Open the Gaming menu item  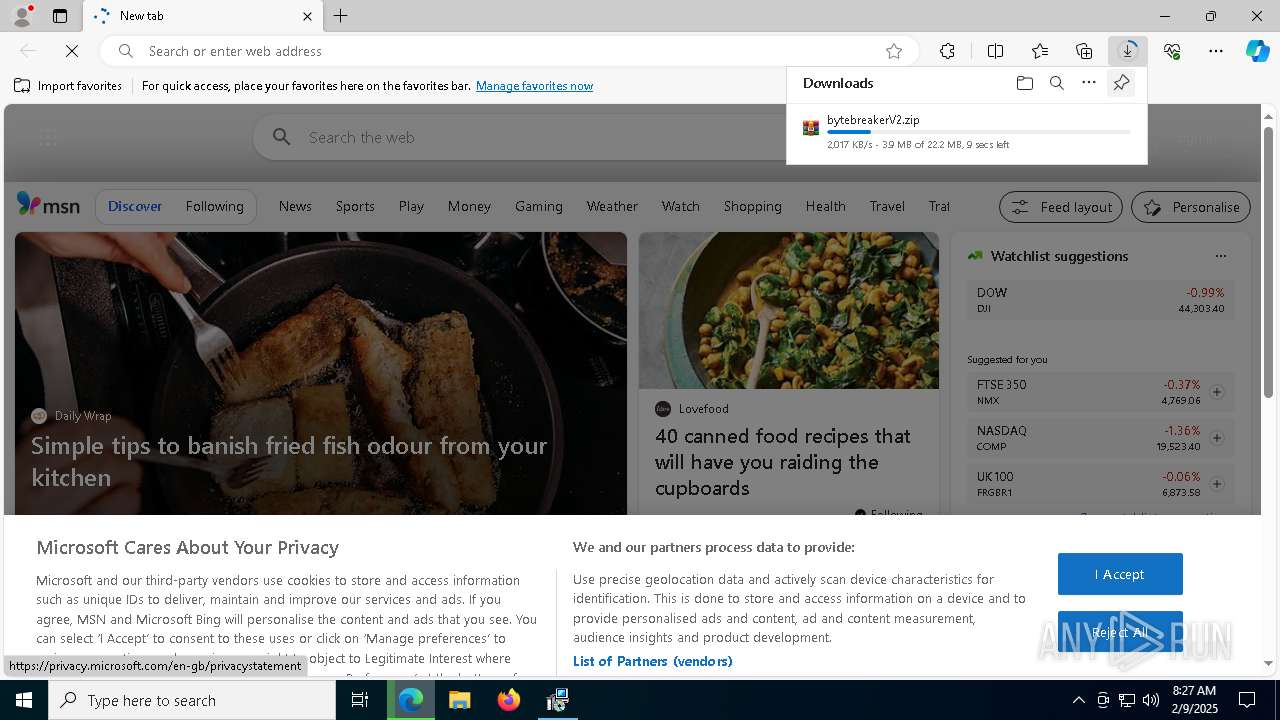click(x=539, y=206)
